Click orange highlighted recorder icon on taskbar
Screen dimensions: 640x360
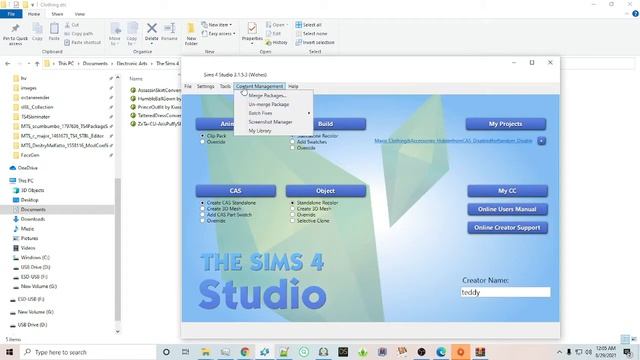point(460,352)
